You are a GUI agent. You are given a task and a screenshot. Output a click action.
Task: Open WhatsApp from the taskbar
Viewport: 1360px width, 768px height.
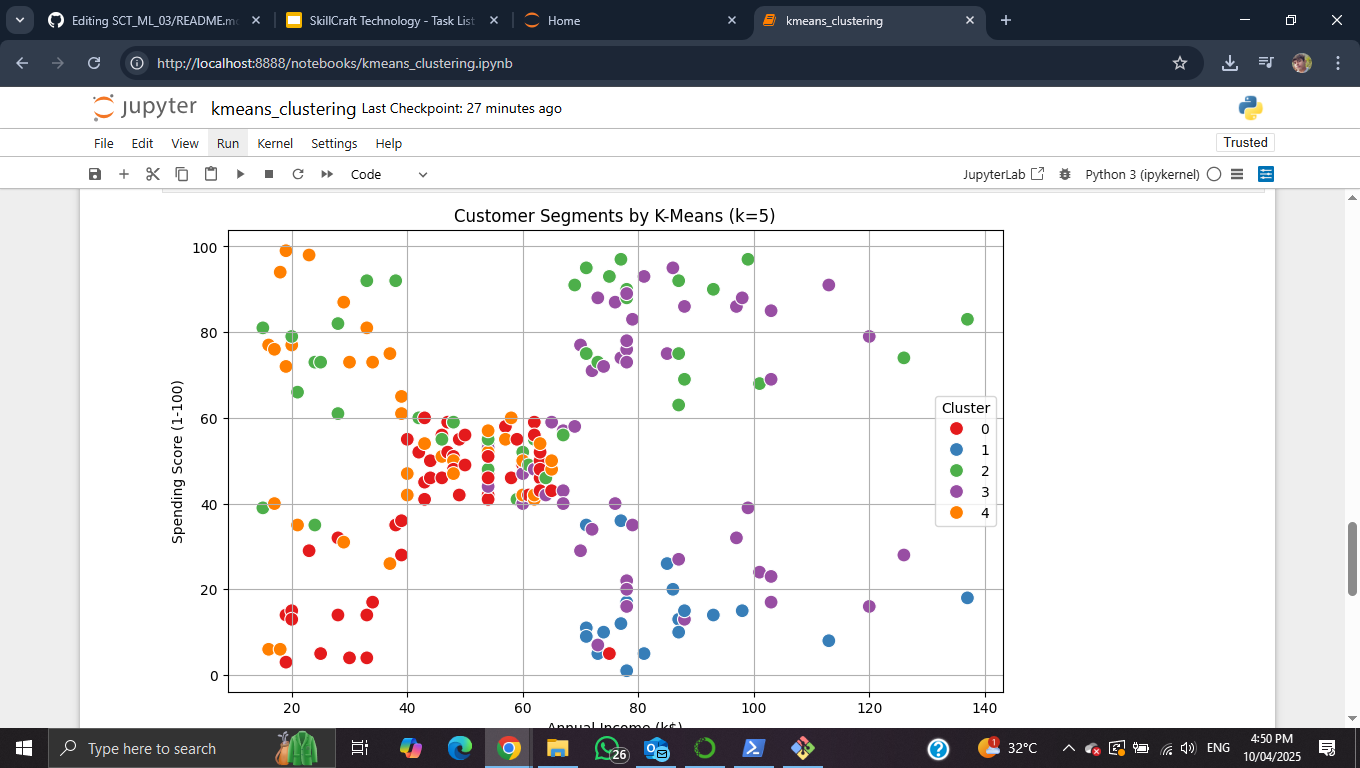point(608,748)
